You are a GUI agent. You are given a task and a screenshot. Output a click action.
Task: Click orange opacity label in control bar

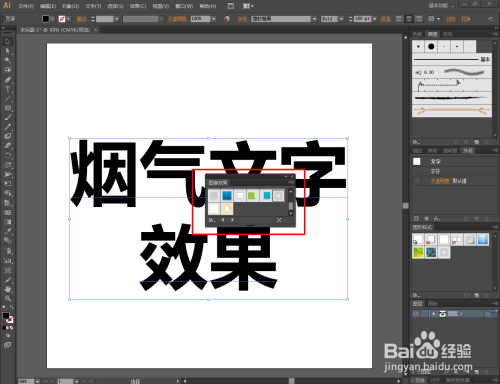177,19
